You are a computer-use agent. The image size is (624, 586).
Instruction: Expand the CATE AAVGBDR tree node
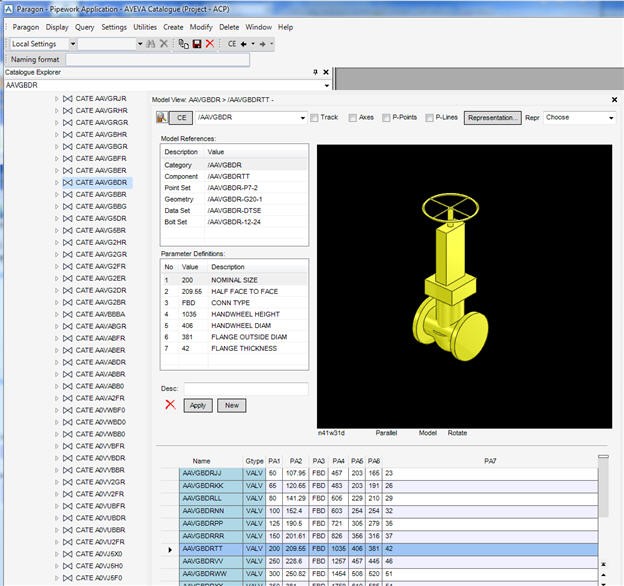coord(57,183)
